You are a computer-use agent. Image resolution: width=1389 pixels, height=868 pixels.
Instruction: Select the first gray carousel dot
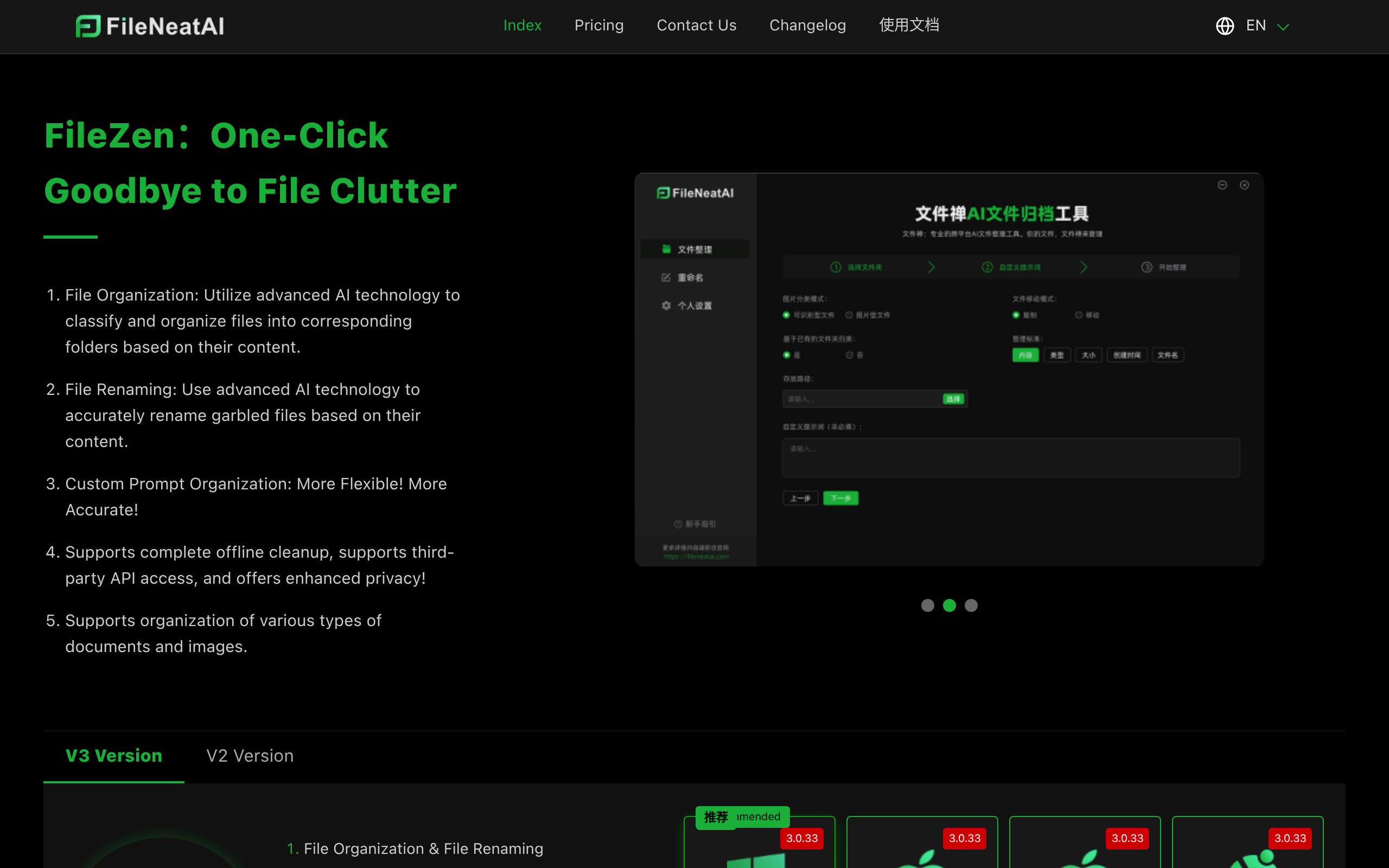[x=927, y=605]
